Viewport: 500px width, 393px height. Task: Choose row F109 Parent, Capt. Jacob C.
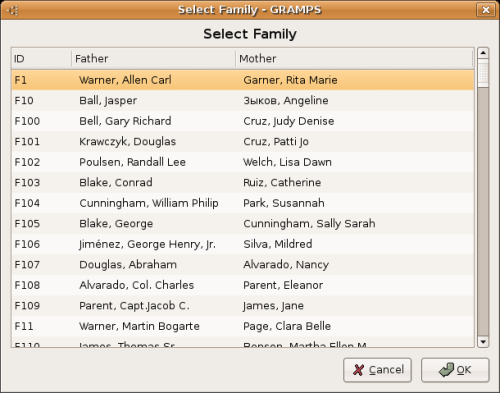click(243, 306)
